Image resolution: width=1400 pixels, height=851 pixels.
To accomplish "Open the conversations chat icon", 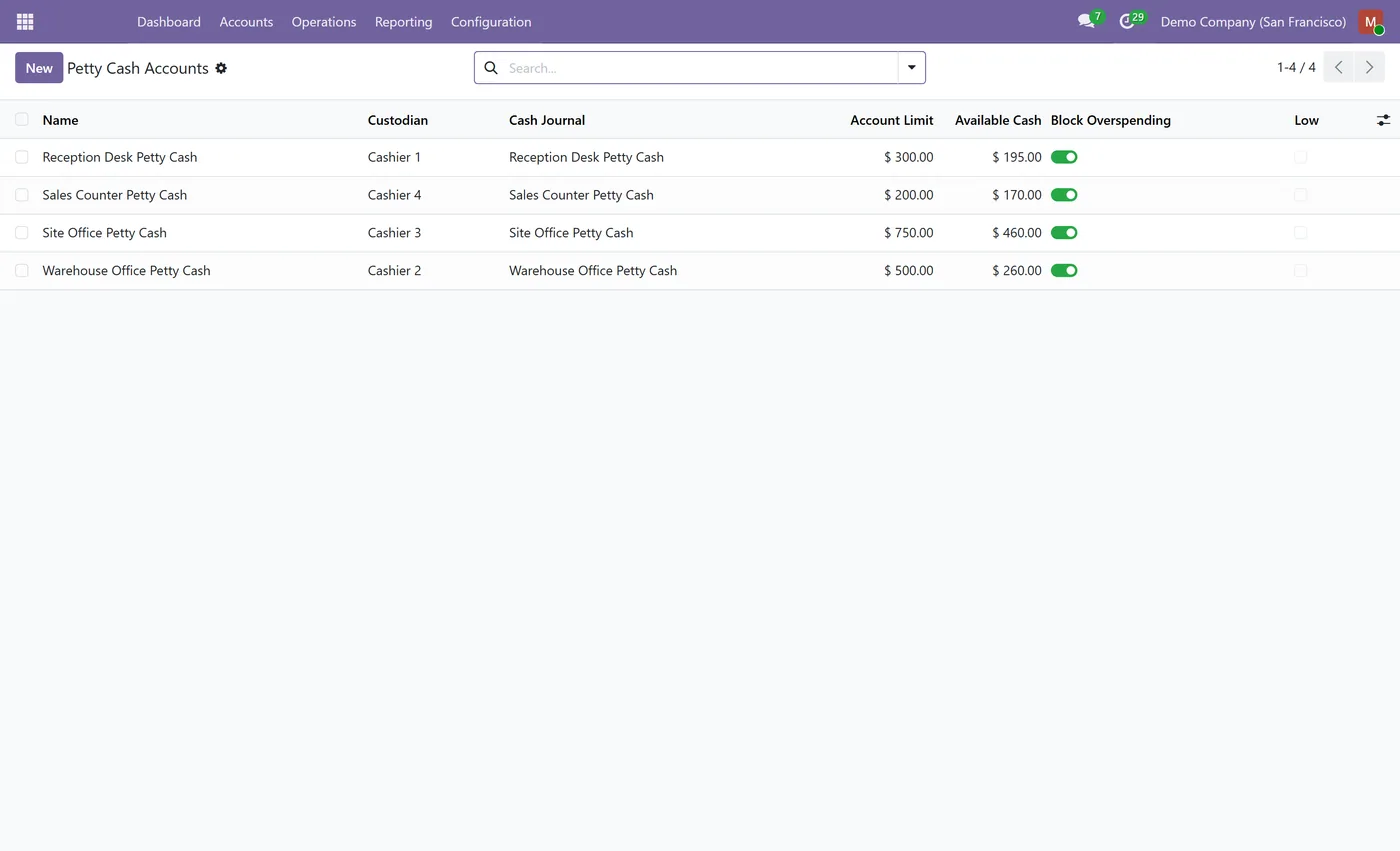I will point(1086,21).
